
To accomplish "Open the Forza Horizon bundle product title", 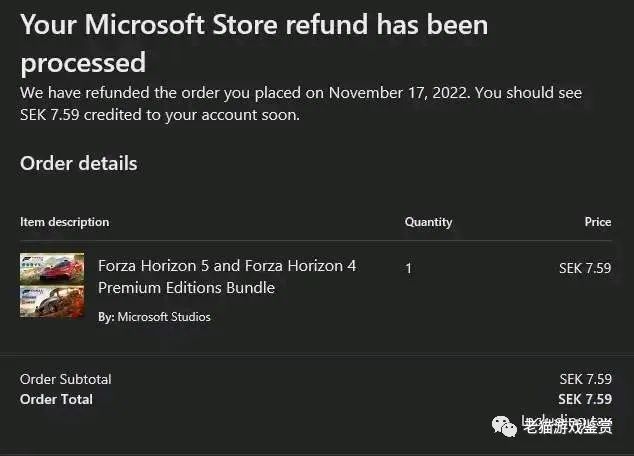I will click(x=226, y=277).
